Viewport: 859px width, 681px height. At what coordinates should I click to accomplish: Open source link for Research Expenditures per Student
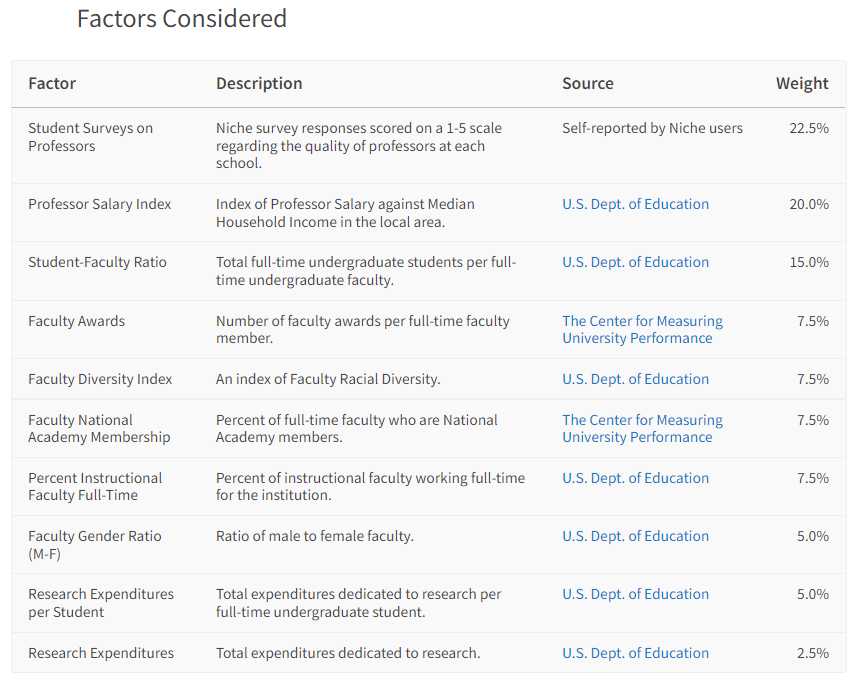pos(635,594)
